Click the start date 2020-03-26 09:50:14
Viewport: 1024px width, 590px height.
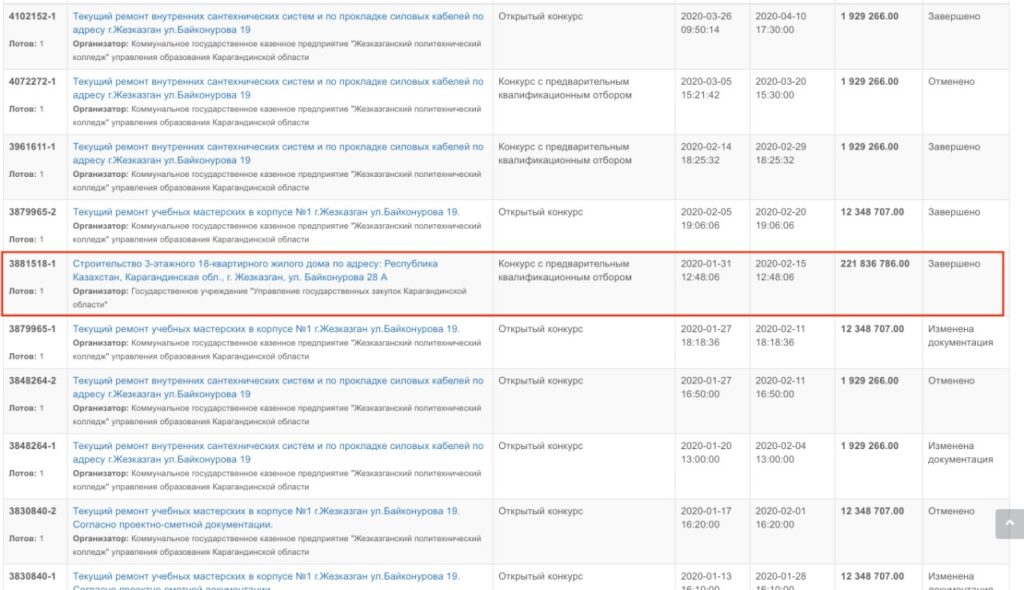(x=706, y=23)
